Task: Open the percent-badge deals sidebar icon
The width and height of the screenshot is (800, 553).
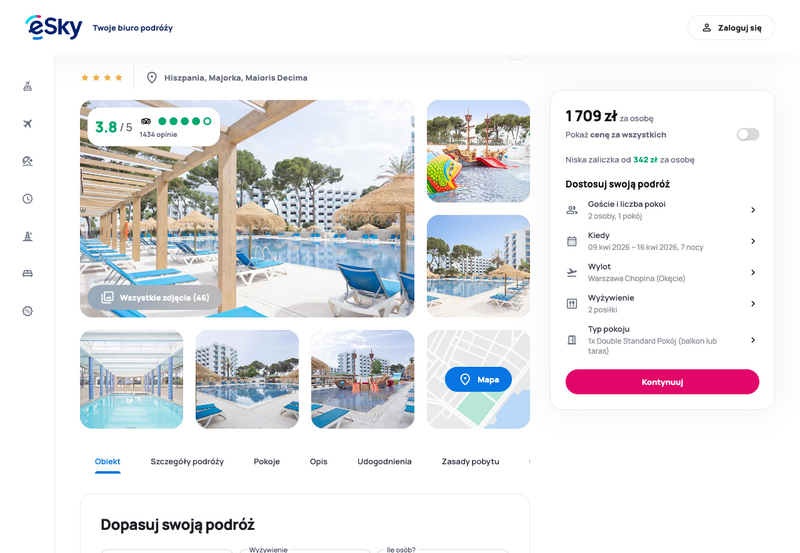Action: tap(28, 311)
